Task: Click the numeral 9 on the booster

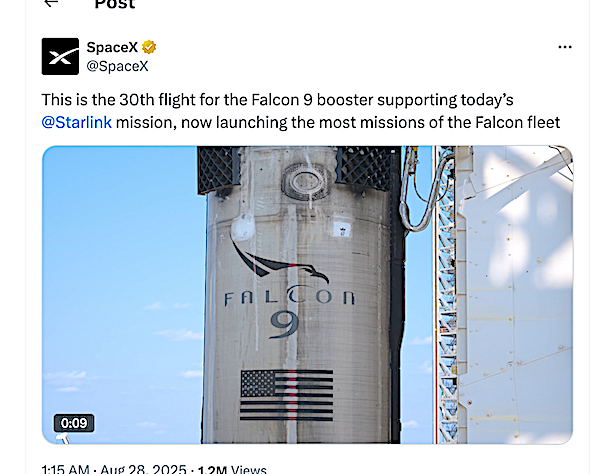Action: [x=285, y=325]
